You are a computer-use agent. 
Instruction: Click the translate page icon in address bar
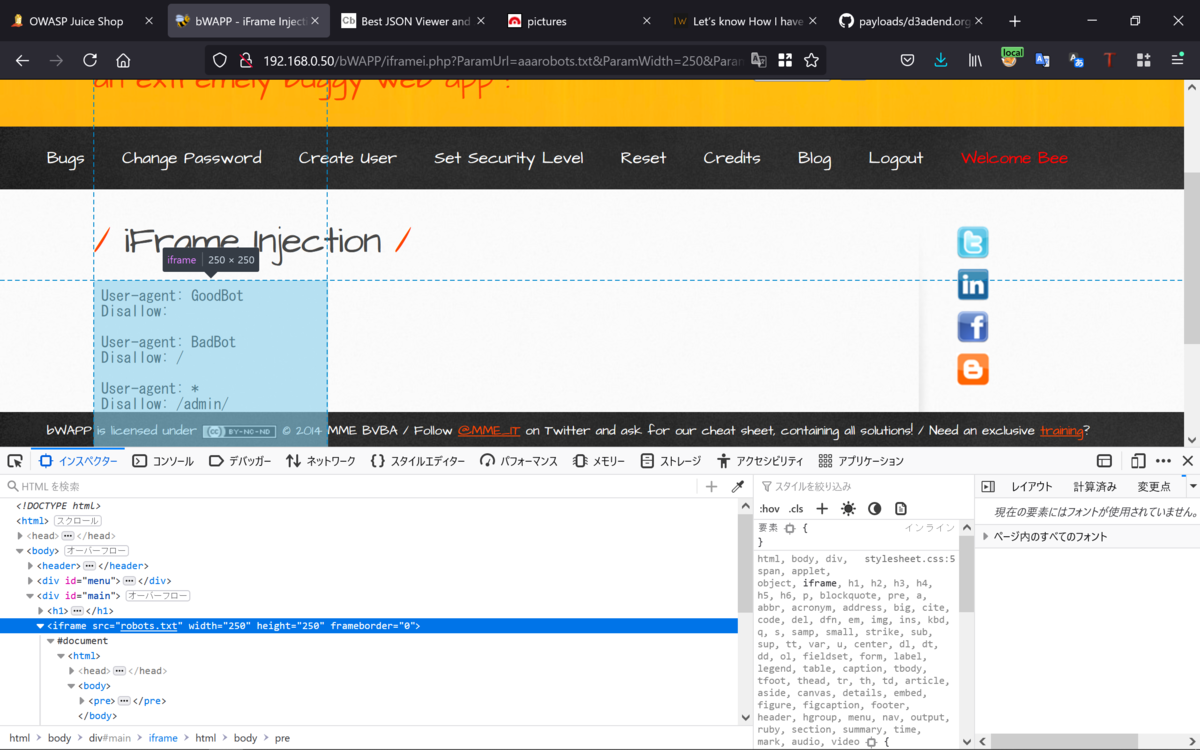pyautogui.click(x=759, y=61)
